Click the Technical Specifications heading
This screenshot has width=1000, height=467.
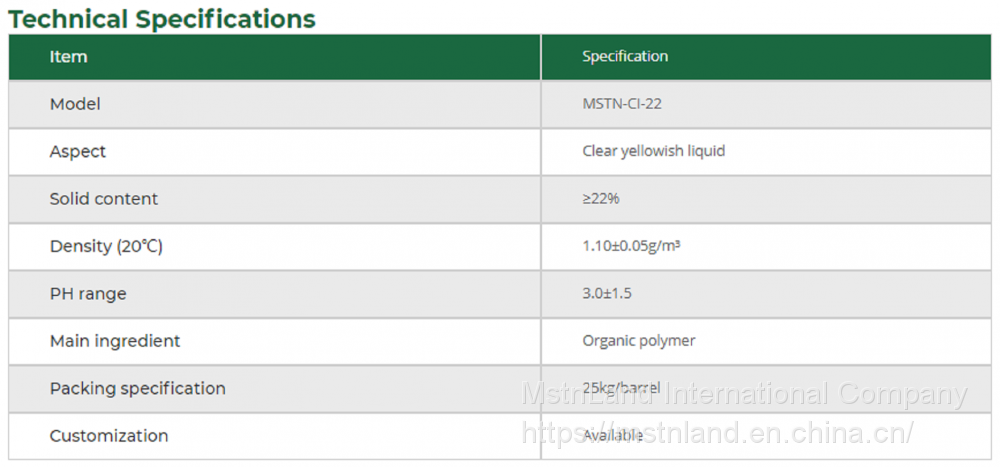point(162,18)
